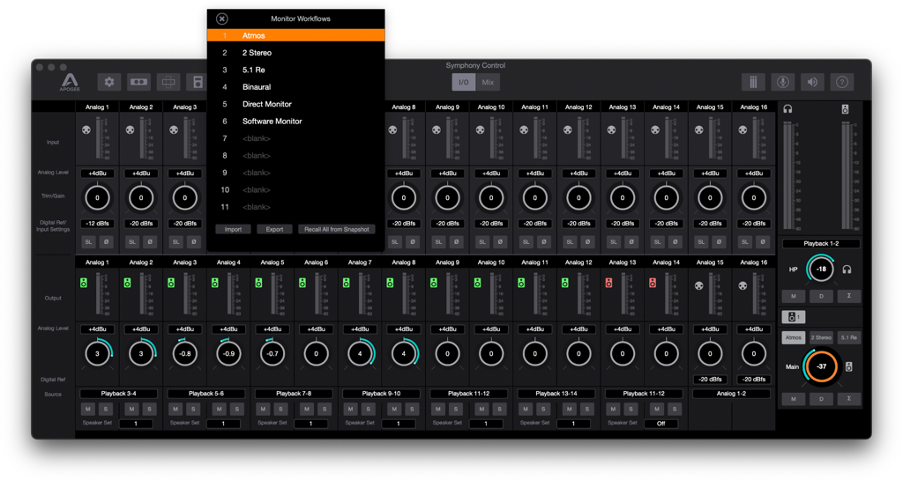
Task: Open the +4dBu analog level dropdown on input Analog 1
Action: point(97,173)
